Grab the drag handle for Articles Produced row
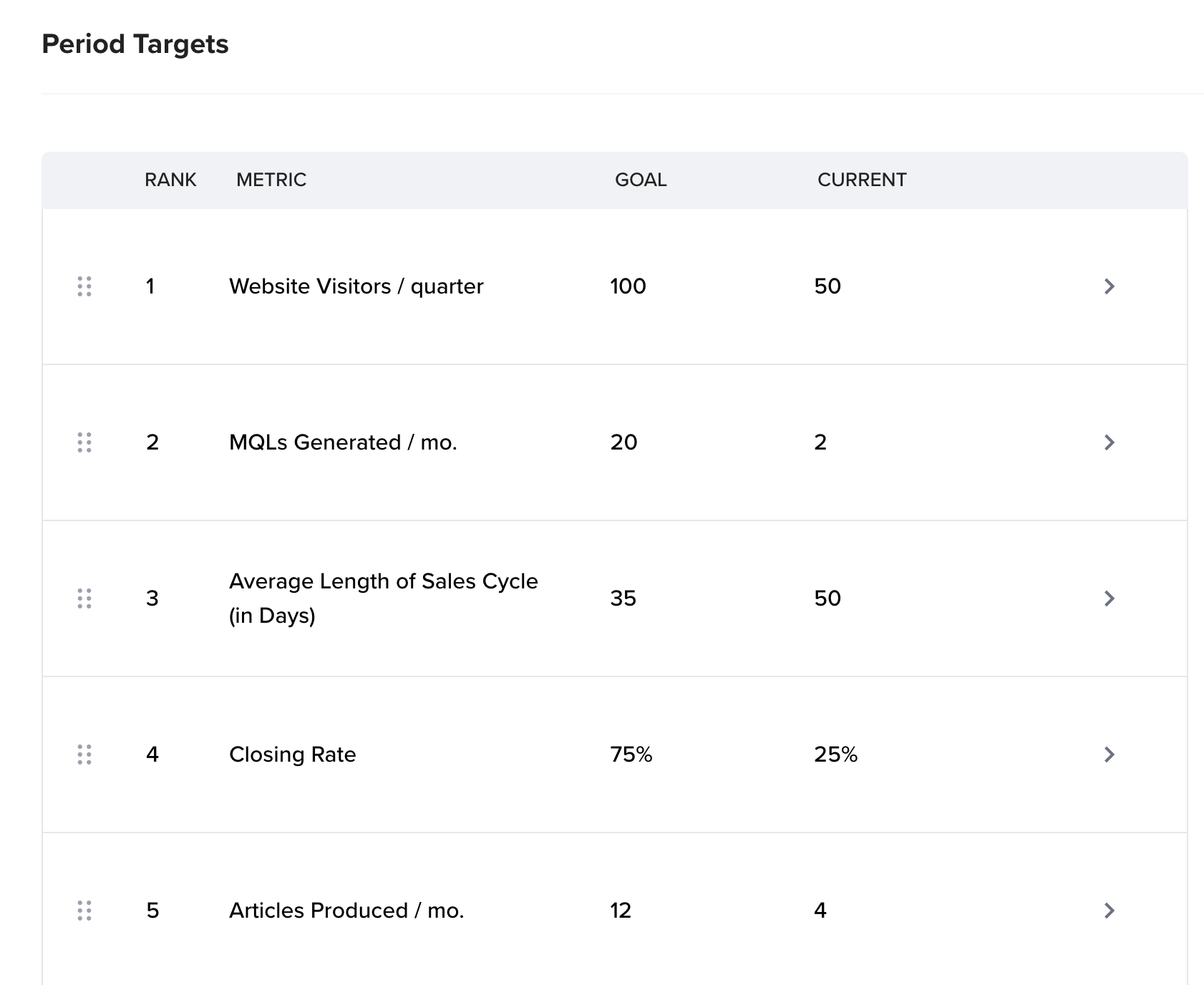1204x985 pixels. [x=84, y=911]
